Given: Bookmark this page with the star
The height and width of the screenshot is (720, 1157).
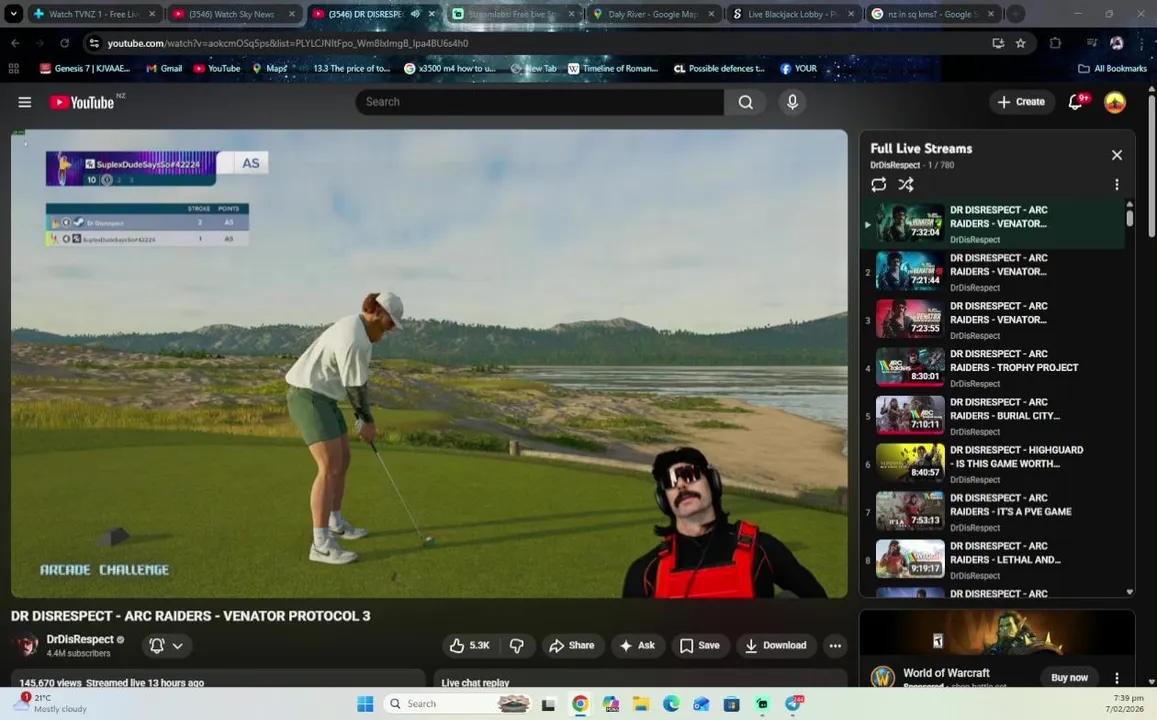Looking at the screenshot, I should pos(1020,44).
